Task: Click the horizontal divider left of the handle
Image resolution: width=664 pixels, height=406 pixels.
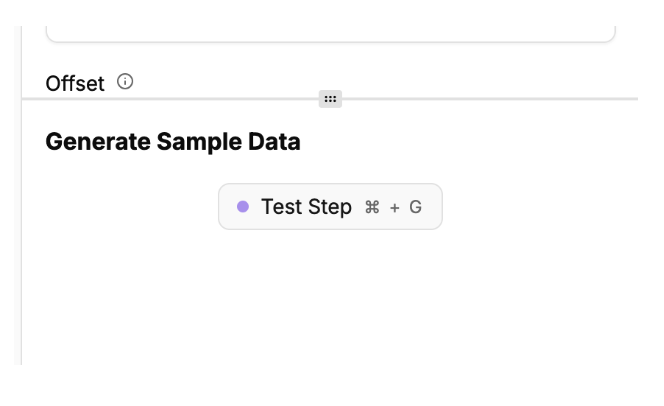Action: 170,99
